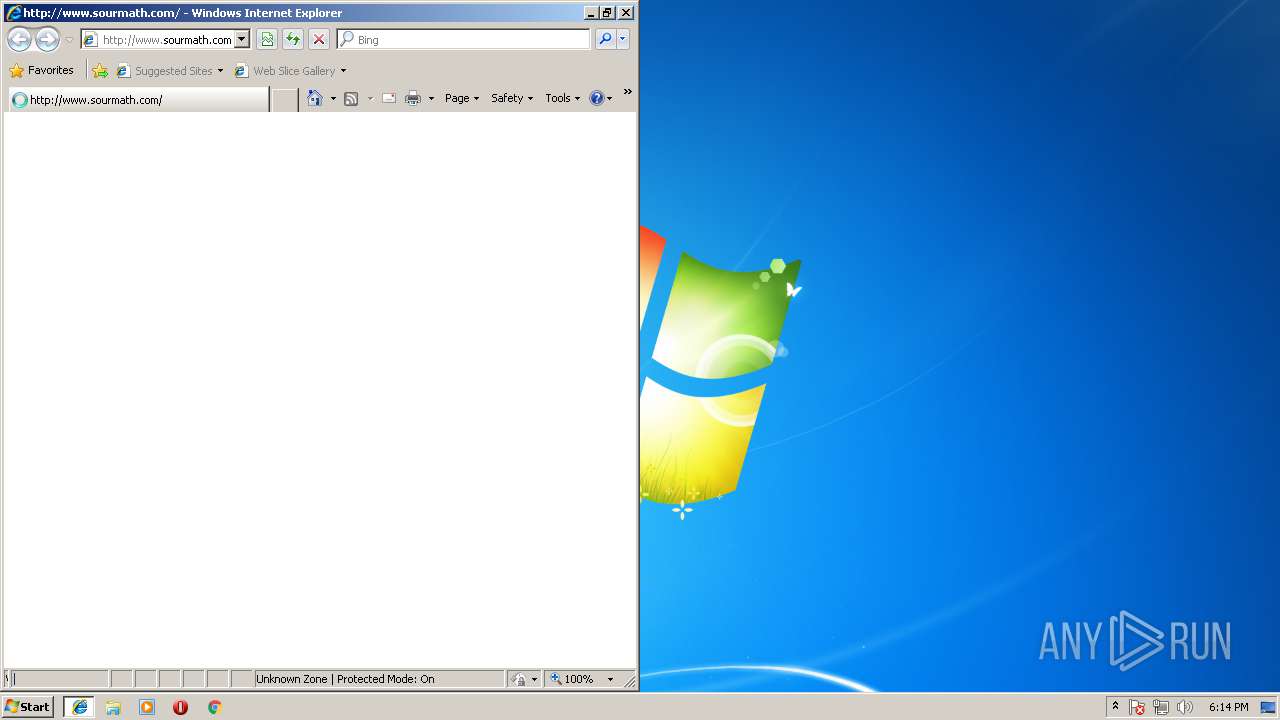Launch Google Chrome from taskbar
This screenshot has width=1280, height=720.
(x=214, y=707)
